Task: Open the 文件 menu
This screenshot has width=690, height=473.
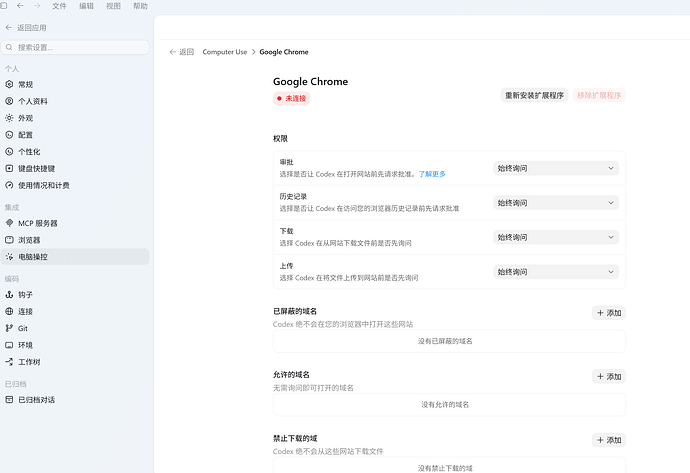Action: point(59,6)
